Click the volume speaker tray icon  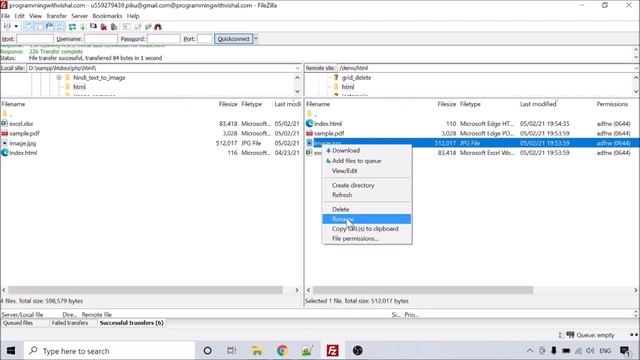click(590, 351)
